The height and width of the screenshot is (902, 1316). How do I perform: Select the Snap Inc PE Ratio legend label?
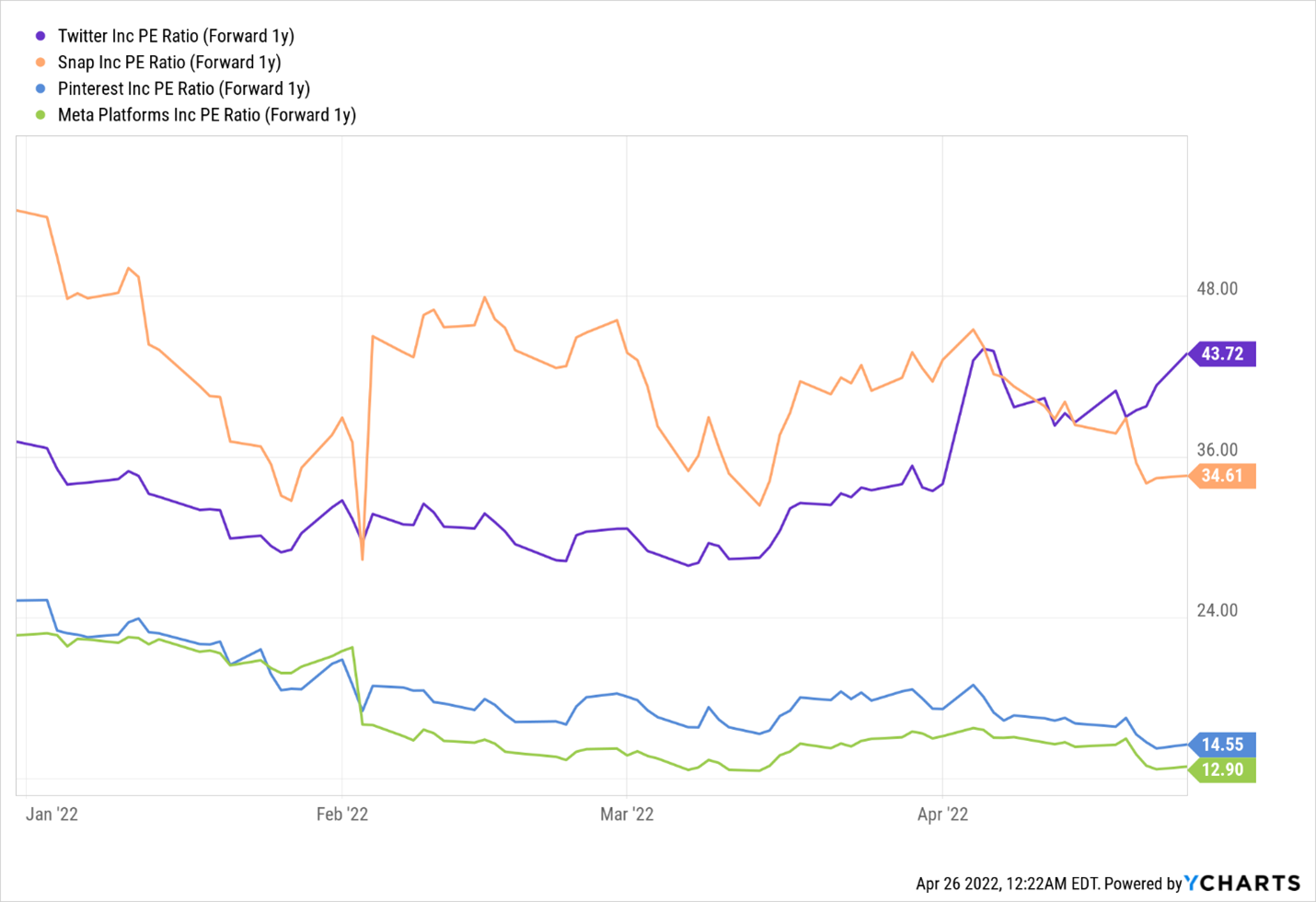(169, 63)
